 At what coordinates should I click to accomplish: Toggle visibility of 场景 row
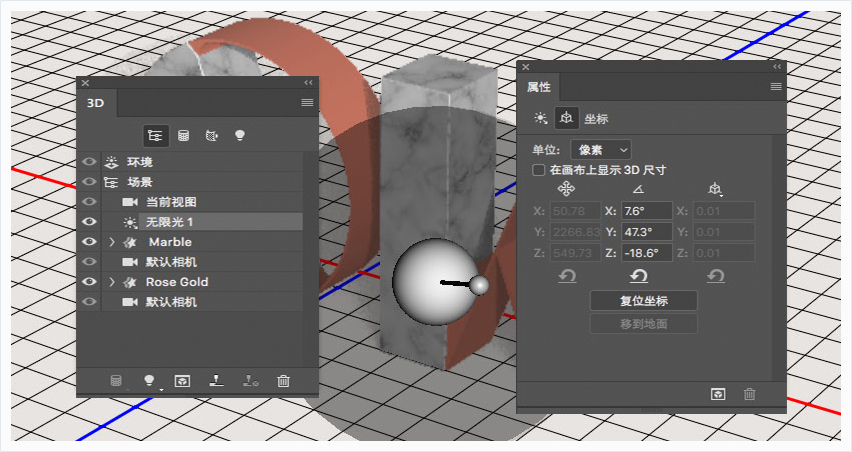(89, 182)
